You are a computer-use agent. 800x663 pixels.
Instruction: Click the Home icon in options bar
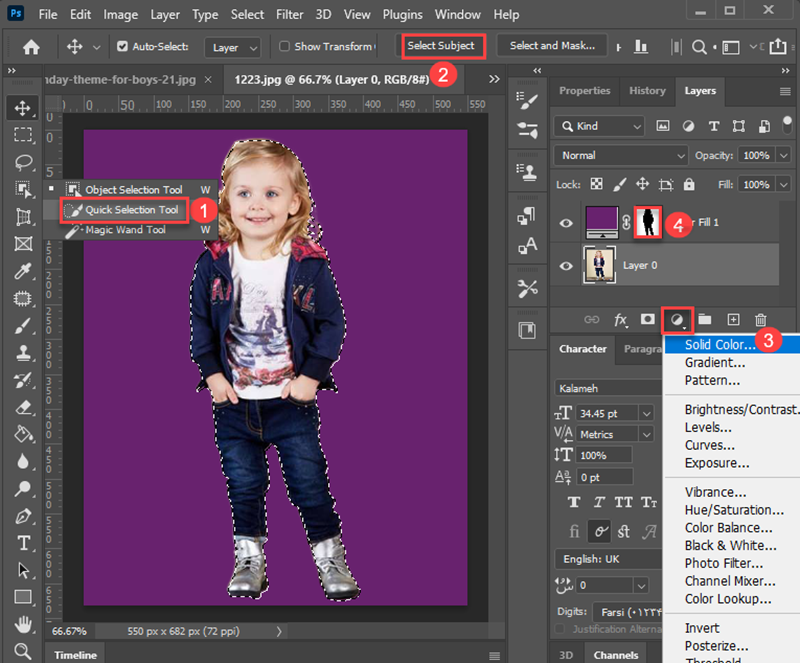pyautogui.click(x=31, y=47)
